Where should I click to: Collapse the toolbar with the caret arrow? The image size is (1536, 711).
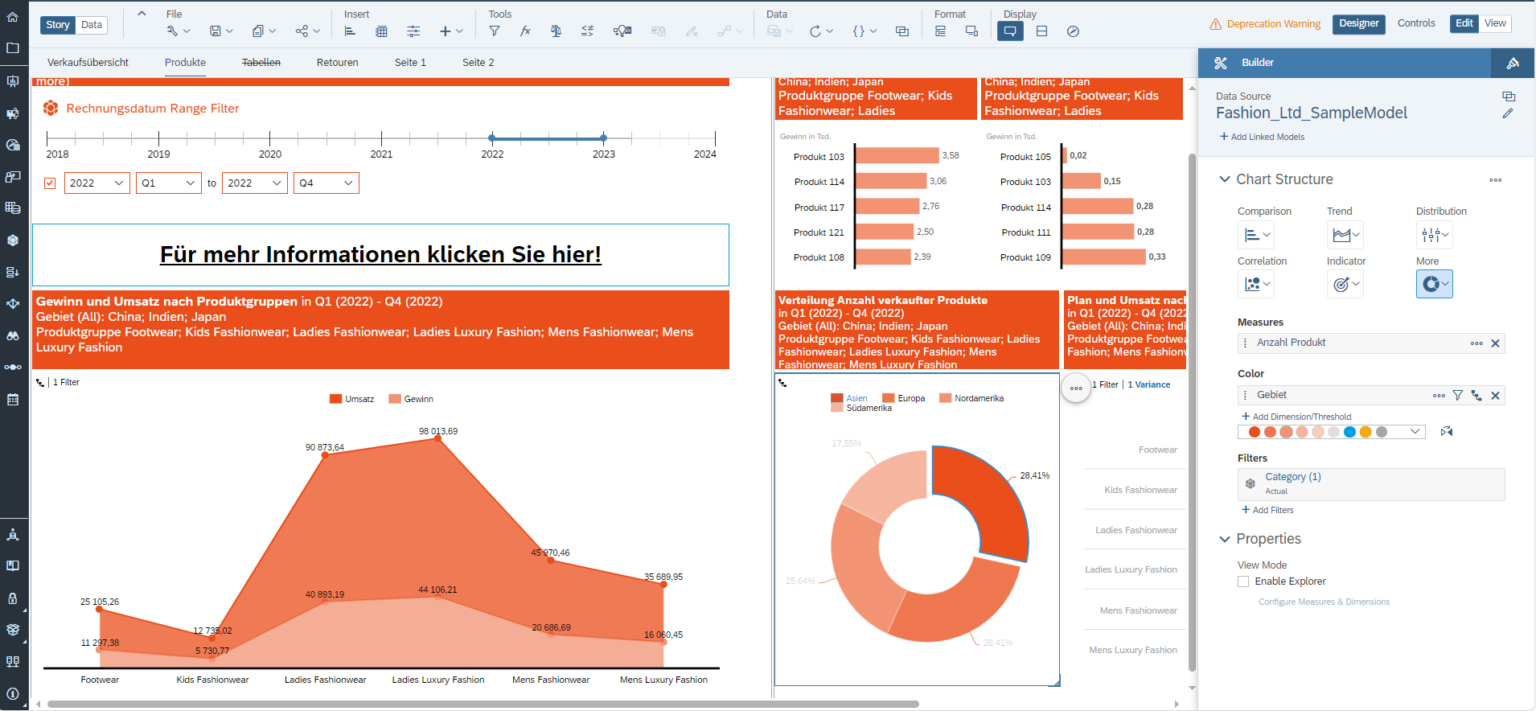pos(141,13)
